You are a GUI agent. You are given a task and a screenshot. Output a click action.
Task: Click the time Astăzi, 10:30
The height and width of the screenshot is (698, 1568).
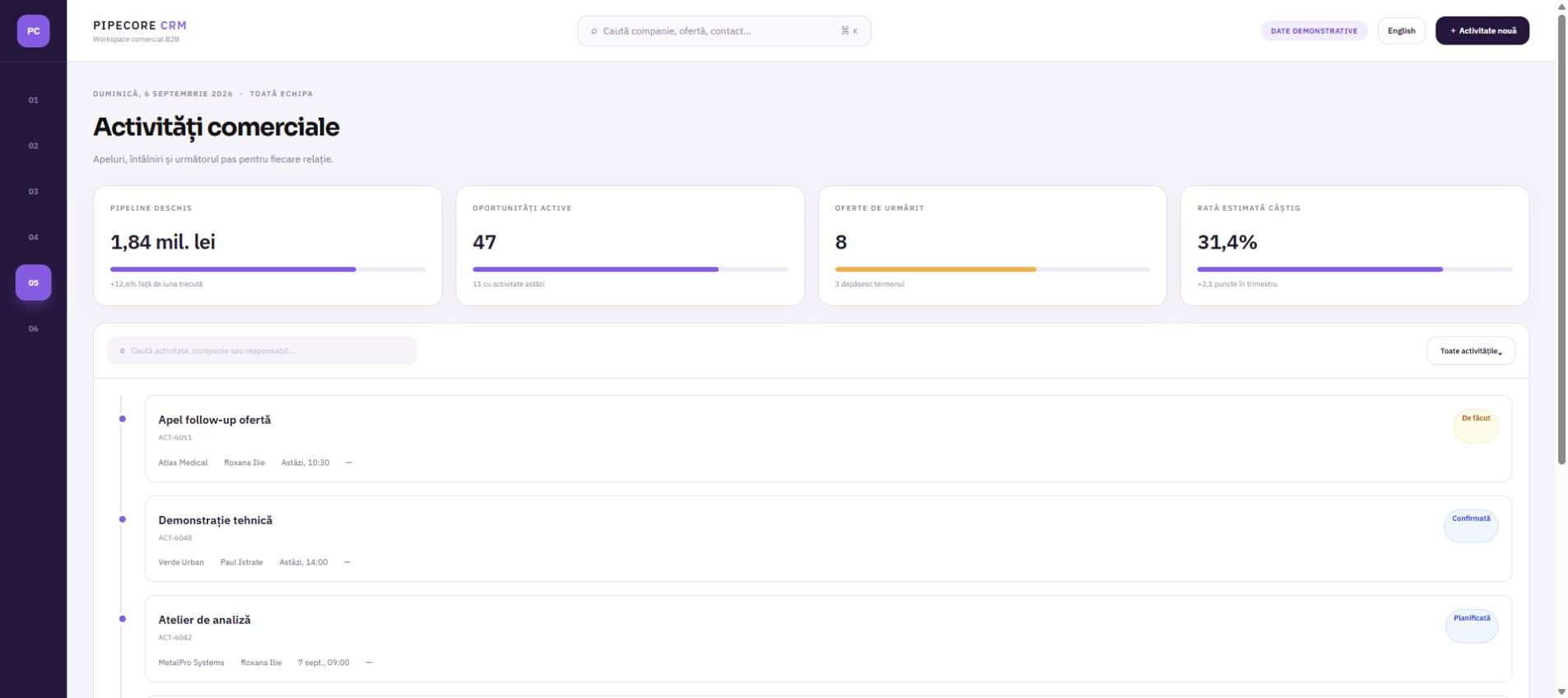[305, 463]
